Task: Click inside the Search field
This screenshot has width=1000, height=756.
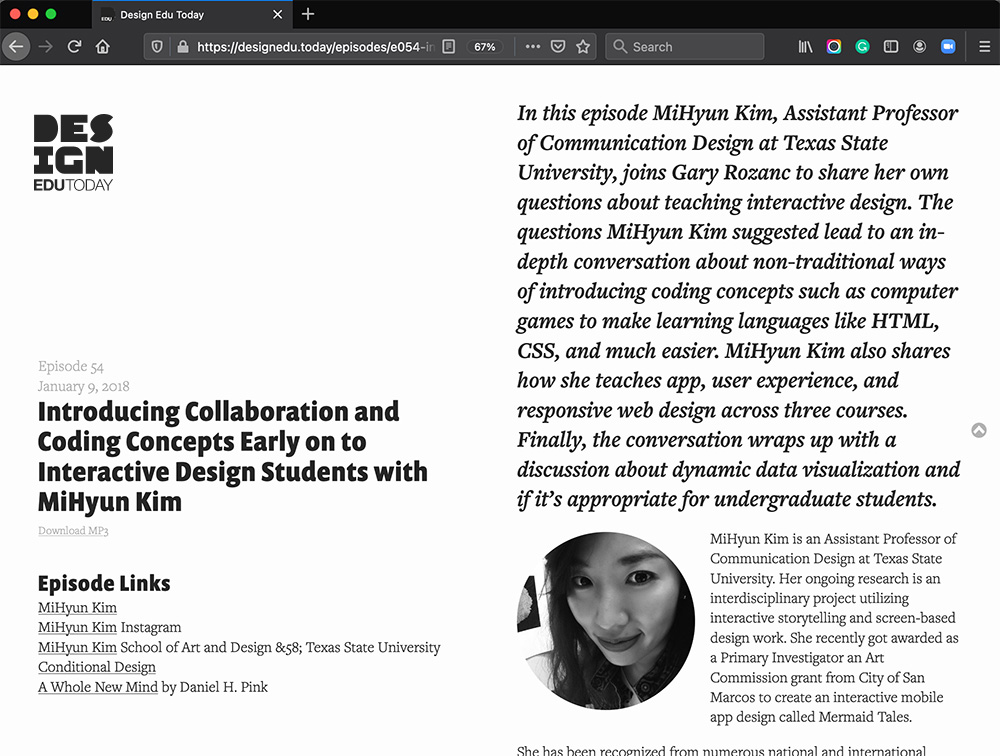Action: pyautogui.click(x=692, y=47)
